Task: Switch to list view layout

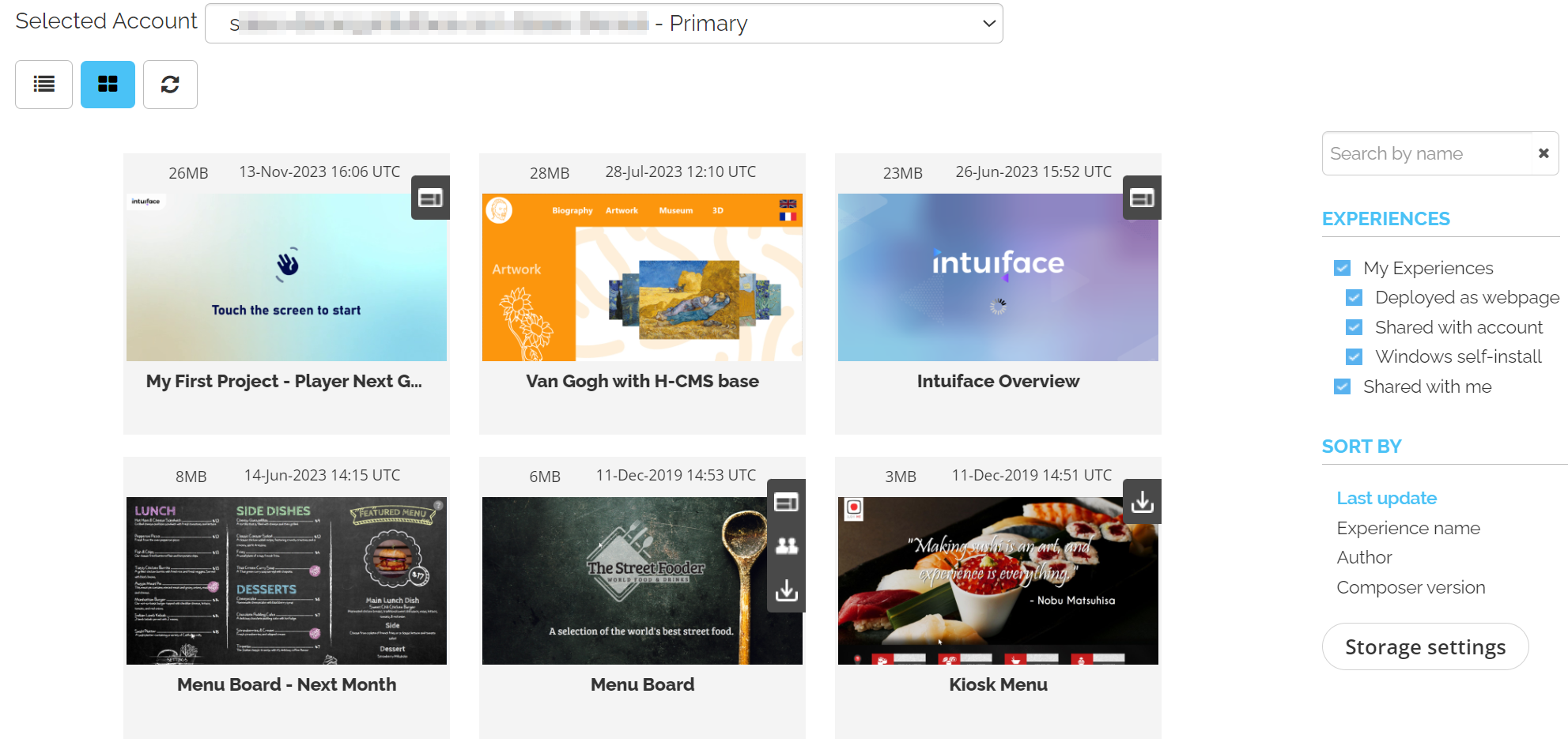Action: pyautogui.click(x=43, y=84)
